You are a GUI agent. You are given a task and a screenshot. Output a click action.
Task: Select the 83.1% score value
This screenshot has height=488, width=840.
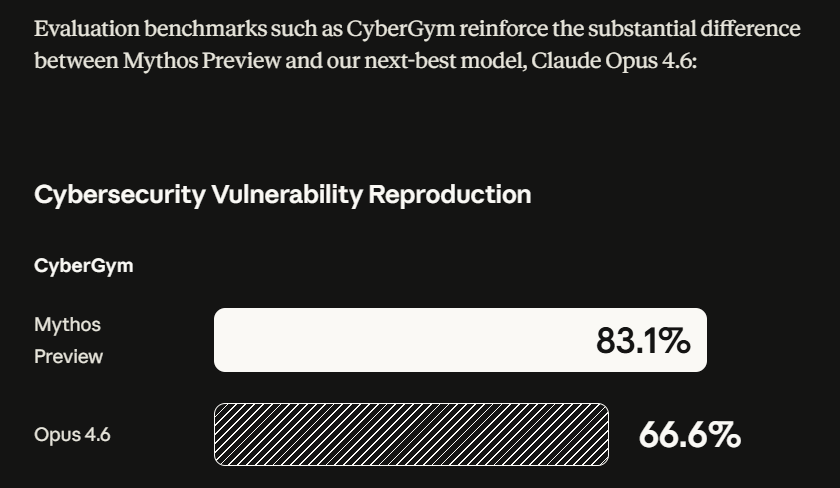643,341
